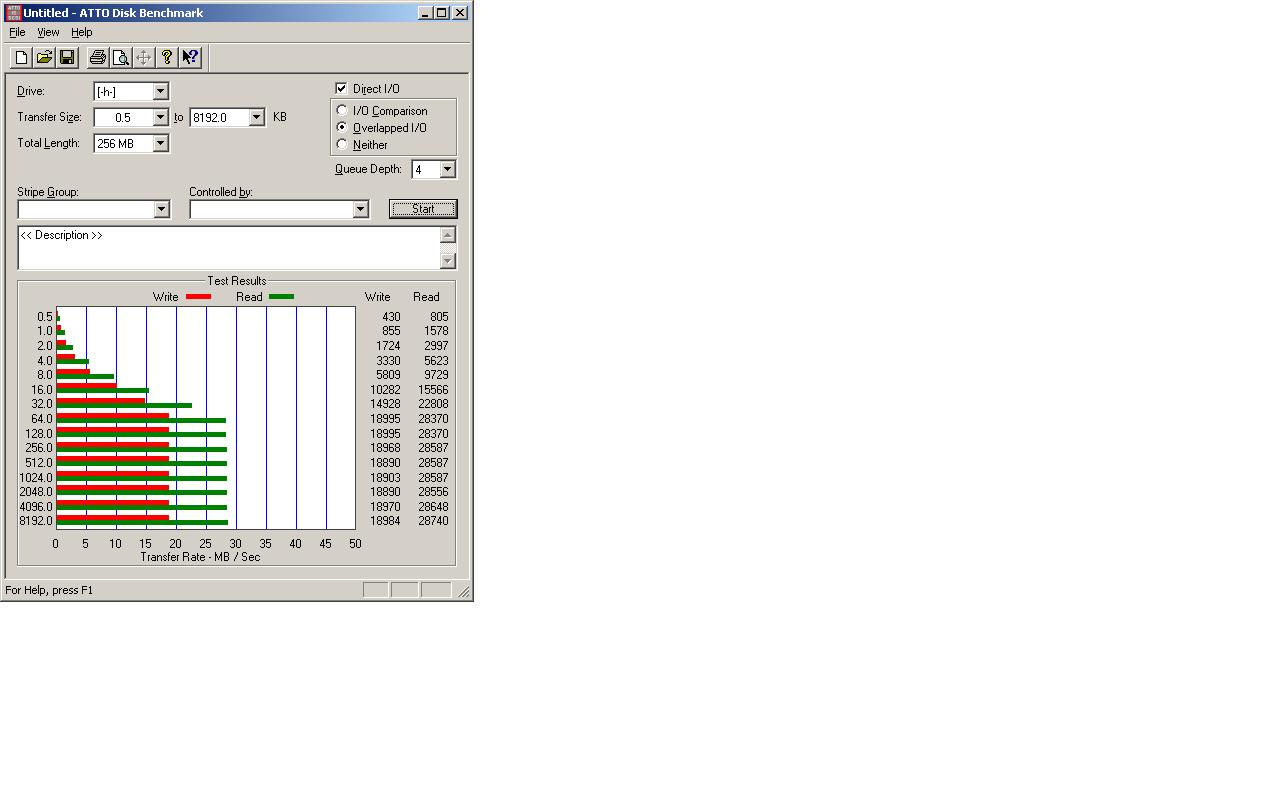Open the File menu
This screenshot has height=800, width=1280.
pos(17,32)
